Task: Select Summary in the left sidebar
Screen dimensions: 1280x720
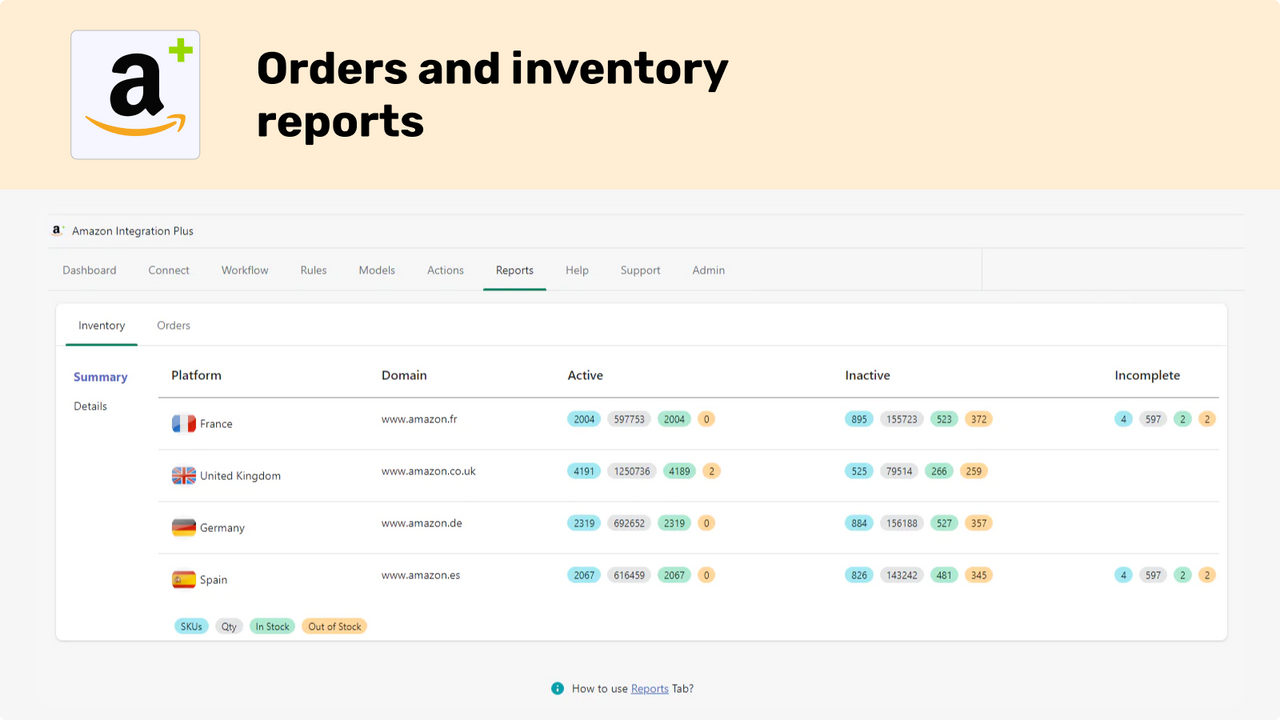Action: (100, 377)
